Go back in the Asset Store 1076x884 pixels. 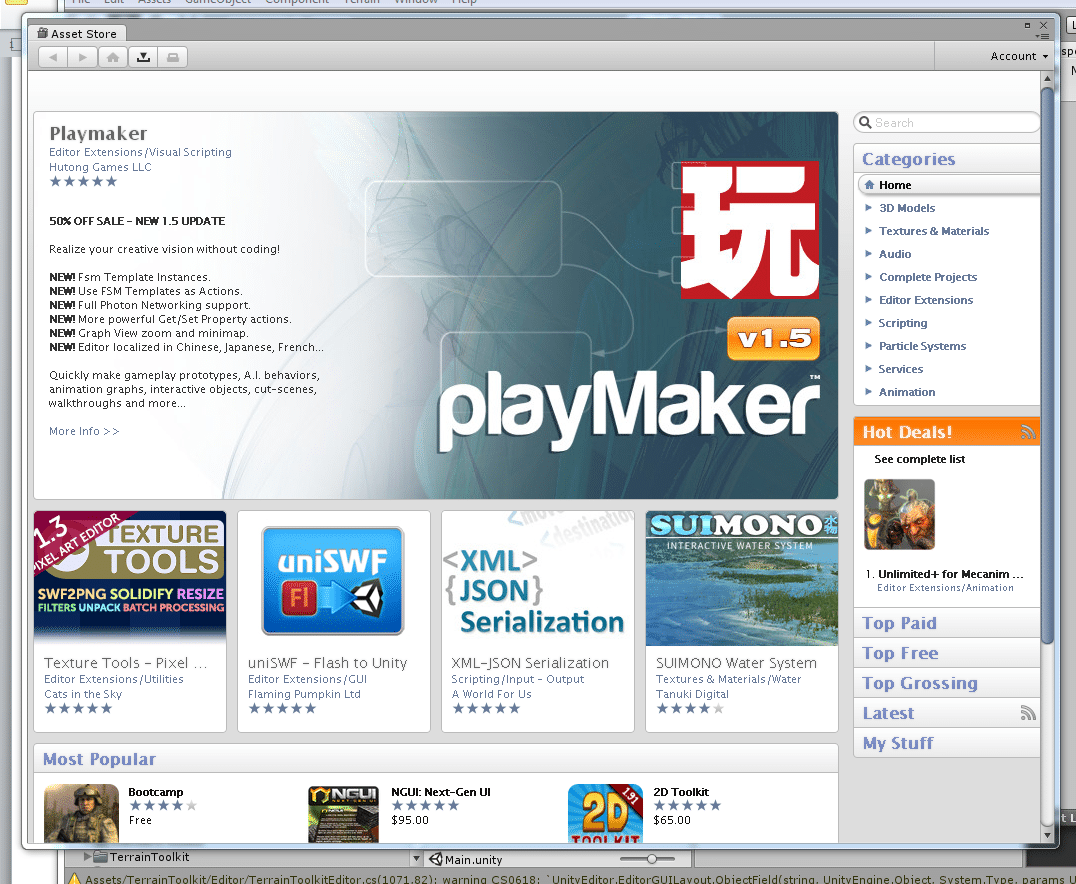click(53, 57)
